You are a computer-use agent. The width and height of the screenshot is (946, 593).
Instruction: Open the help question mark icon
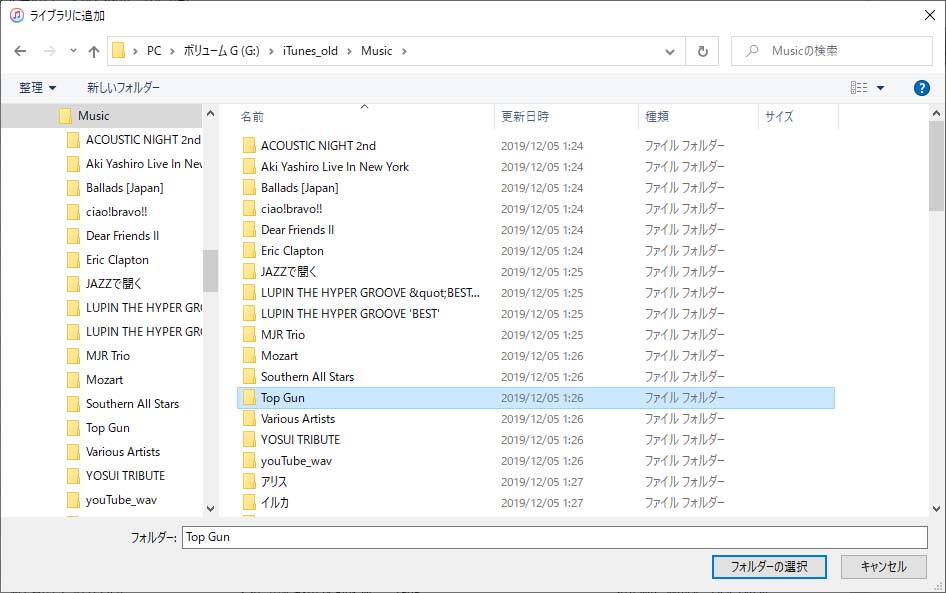[x=922, y=88]
